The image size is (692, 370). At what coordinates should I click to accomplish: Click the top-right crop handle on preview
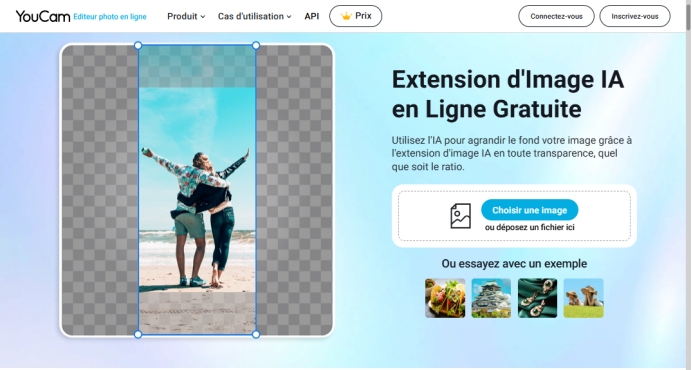pos(256,45)
